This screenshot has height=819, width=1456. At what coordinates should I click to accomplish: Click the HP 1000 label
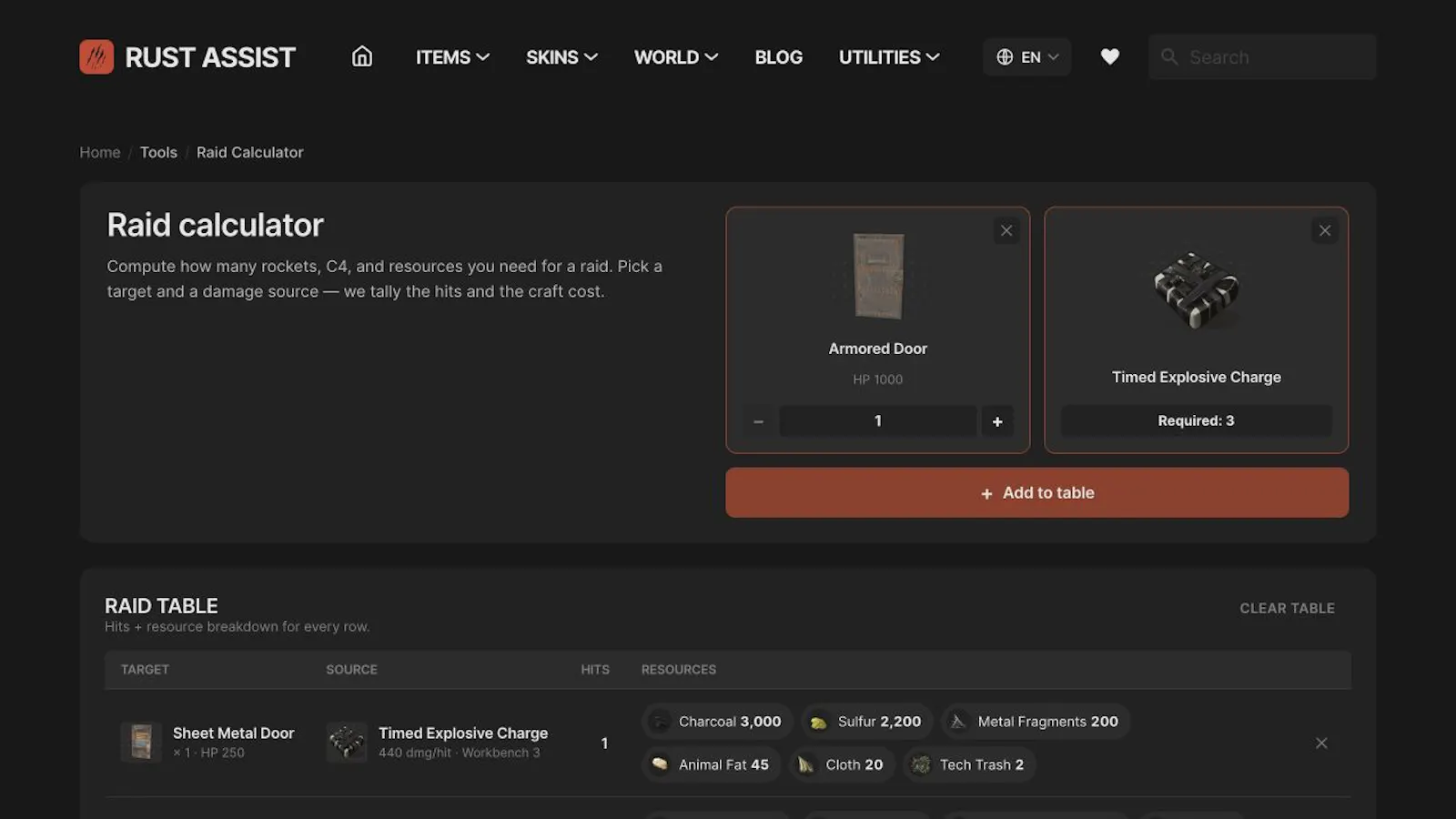point(878,379)
